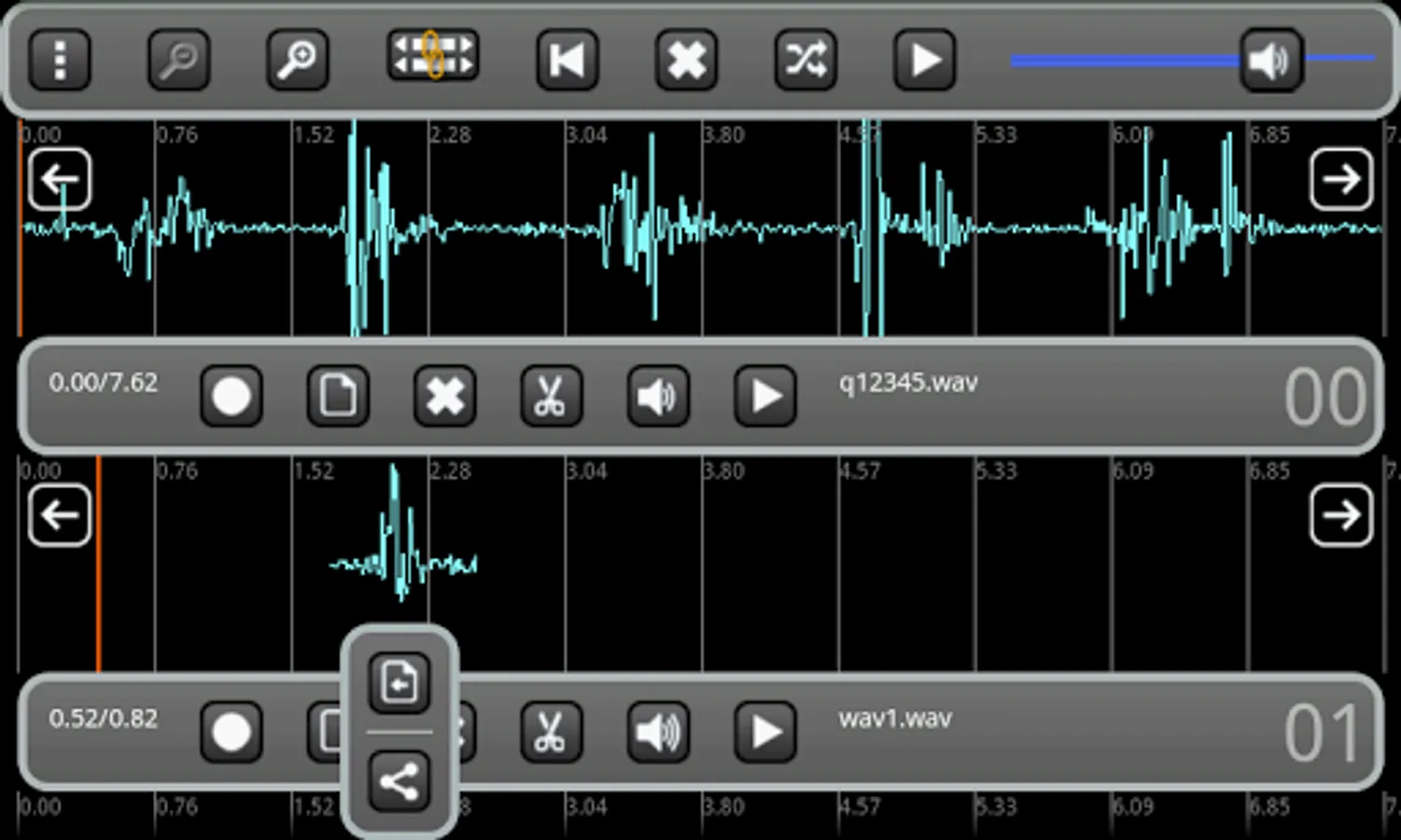Click track 00 waveform at 3.04 mark
1401x840 pixels.
(x=566, y=229)
